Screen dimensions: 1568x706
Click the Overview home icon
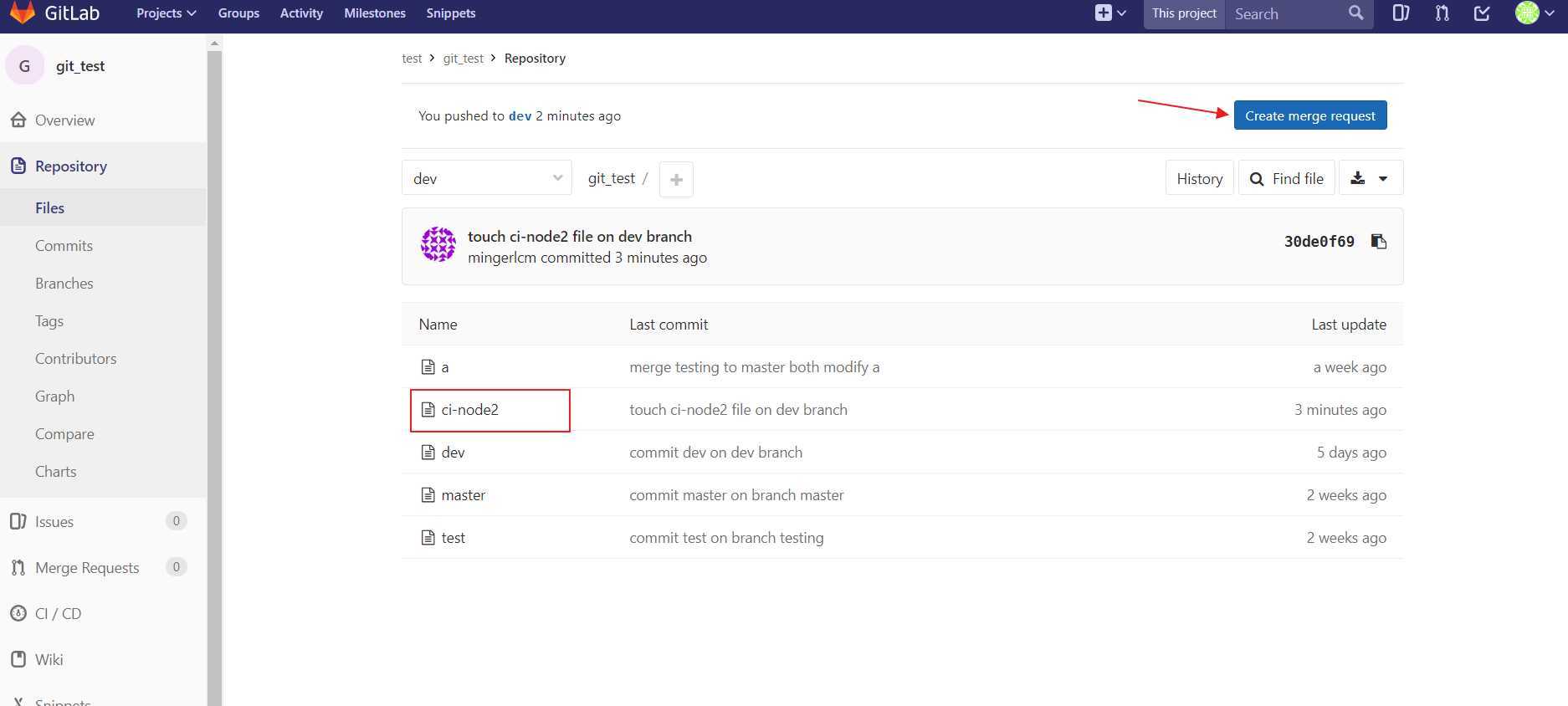(x=18, y=120)
